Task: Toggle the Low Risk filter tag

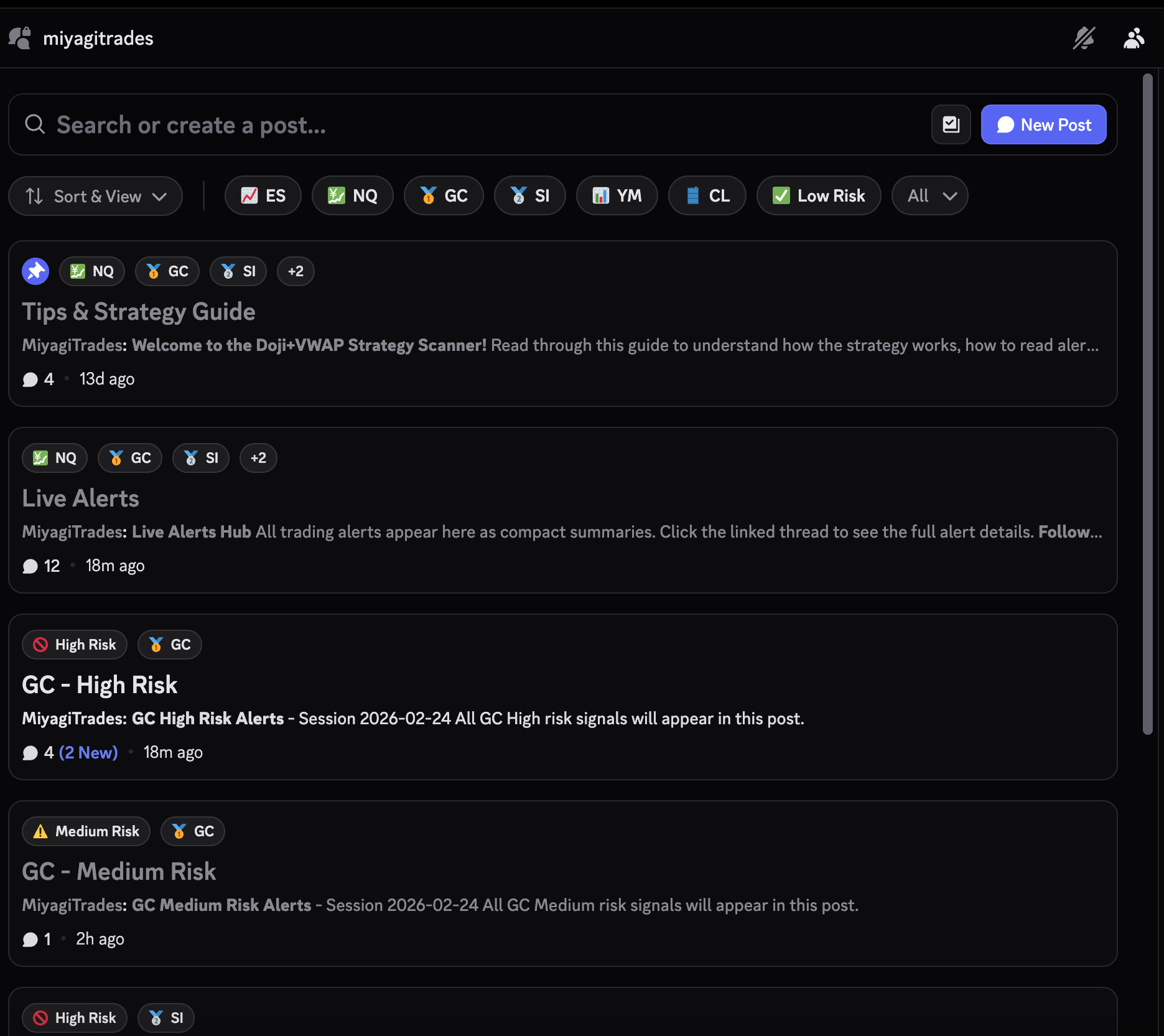Action: 818,195
